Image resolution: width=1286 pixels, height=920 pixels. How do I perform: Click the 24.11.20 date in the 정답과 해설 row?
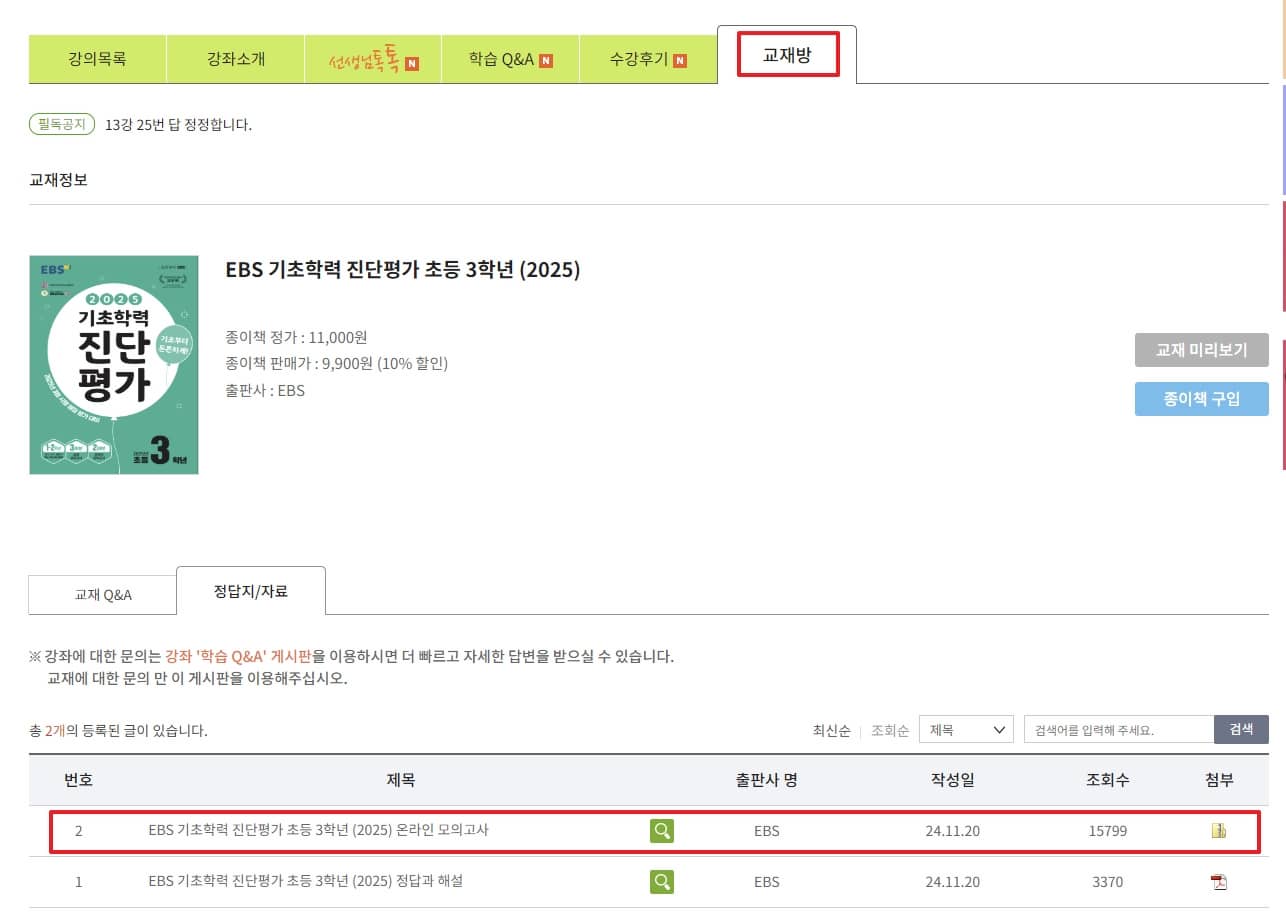pyautogui.click(x=952, y=882)
